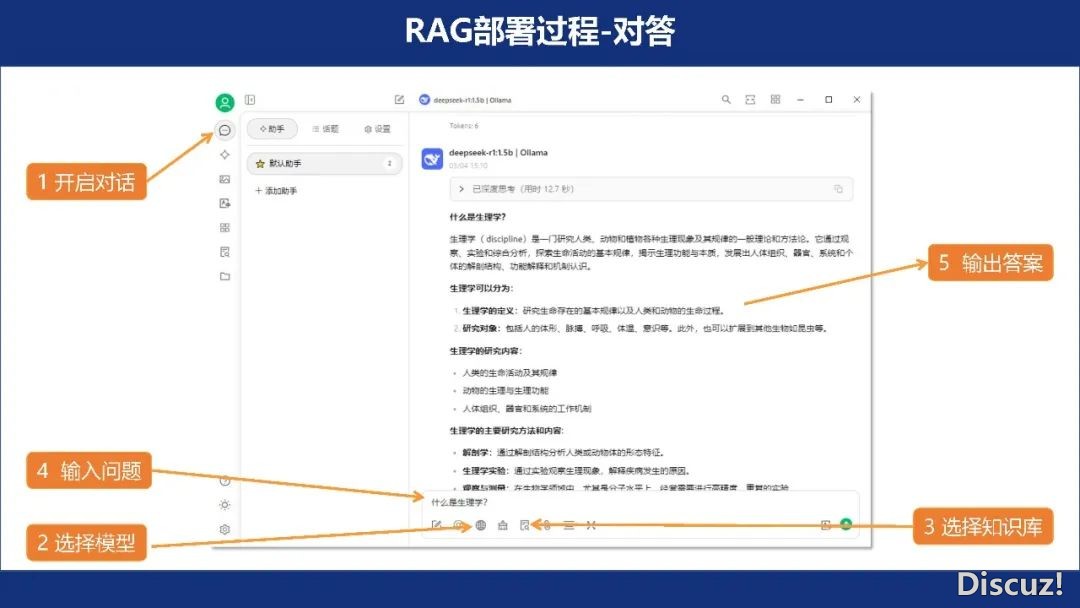Click the green user avatar icon
This screenshot has width=1080, height=608.
(225, 103)
